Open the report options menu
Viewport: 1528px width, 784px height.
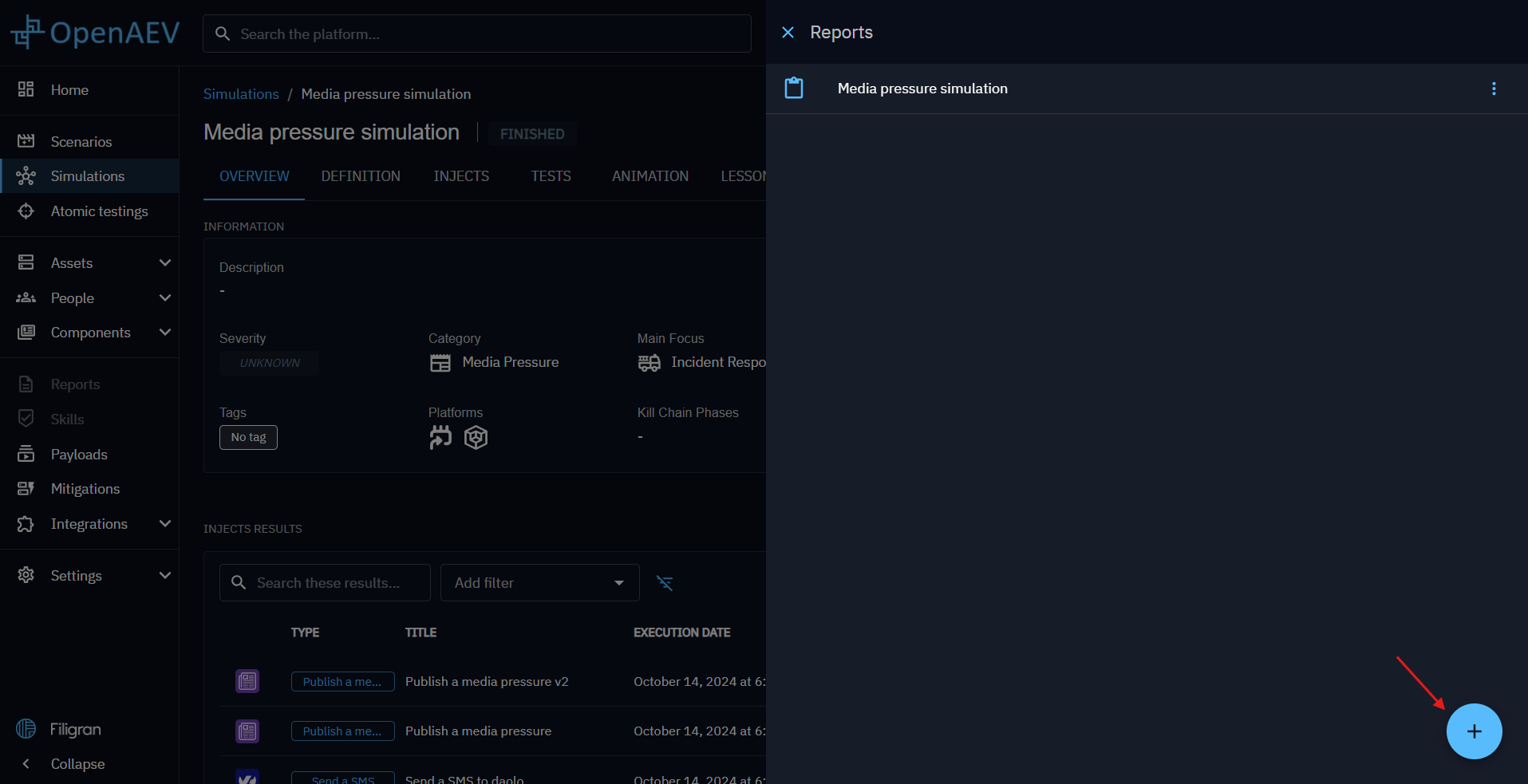[1494, 89]
